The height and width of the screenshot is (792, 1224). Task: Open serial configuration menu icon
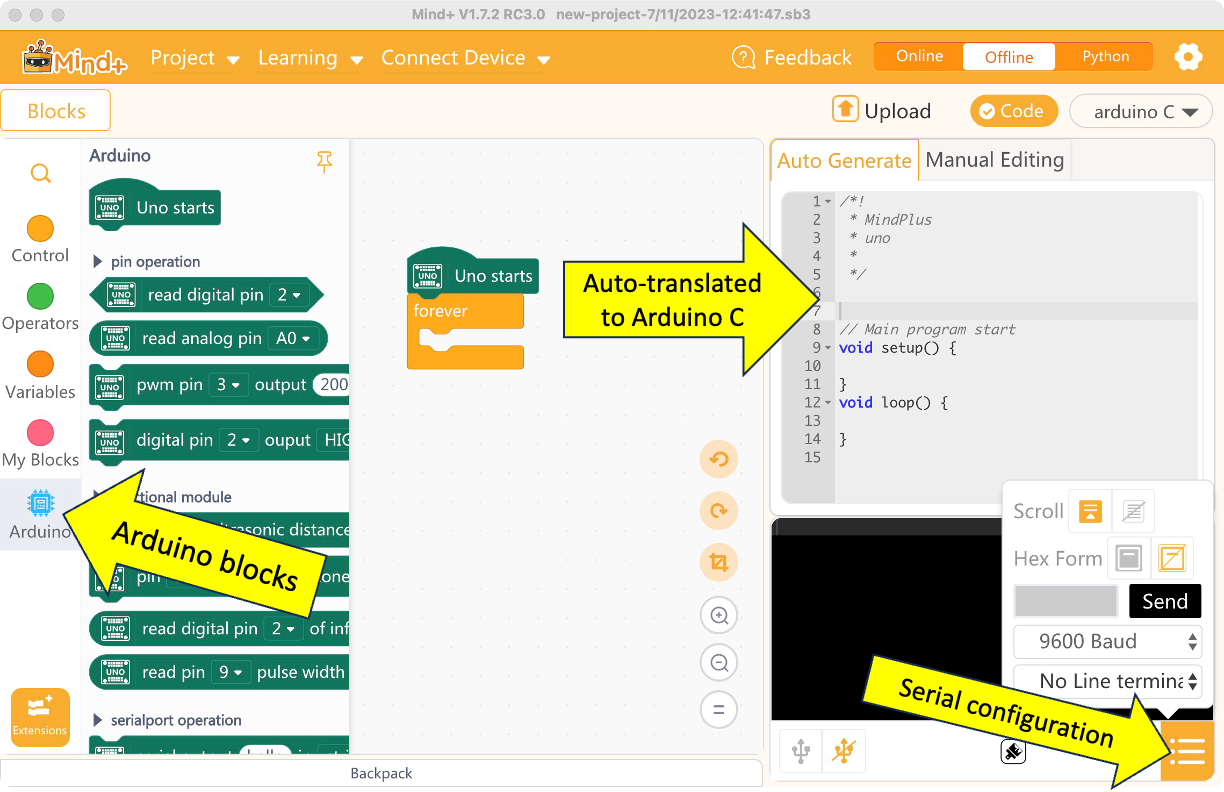(x=1187, y=751)
